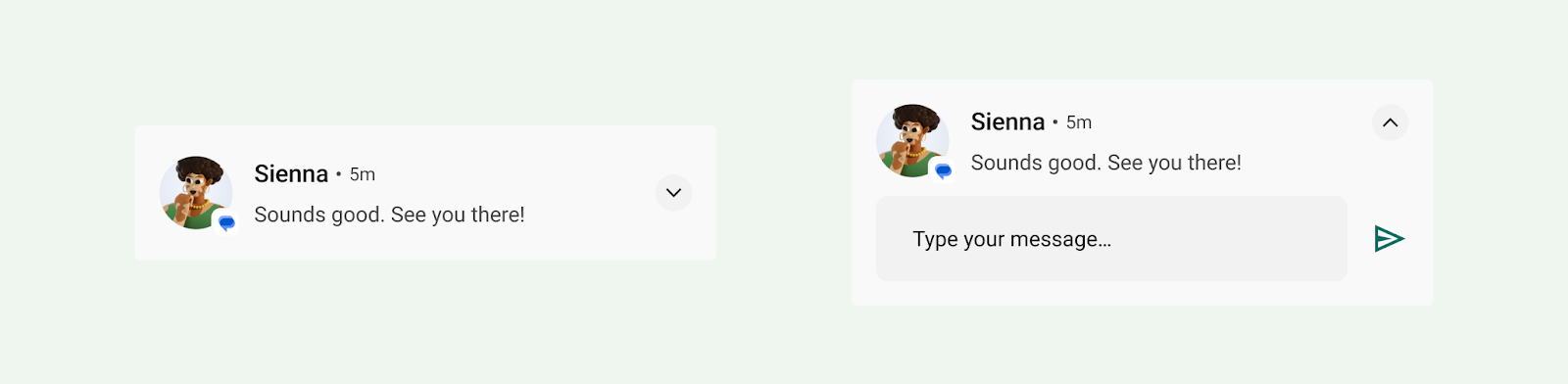The image size is (1568, 384).
Task: Select the 'Sienna' name in expanded notification
Action: 1007,121
